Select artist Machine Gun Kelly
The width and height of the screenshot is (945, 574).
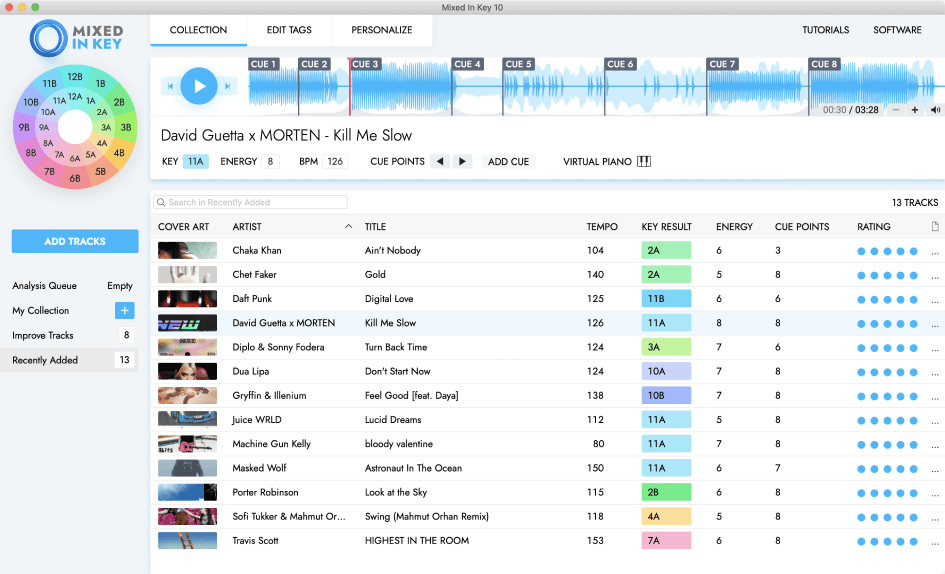click(x=272, y=444)
